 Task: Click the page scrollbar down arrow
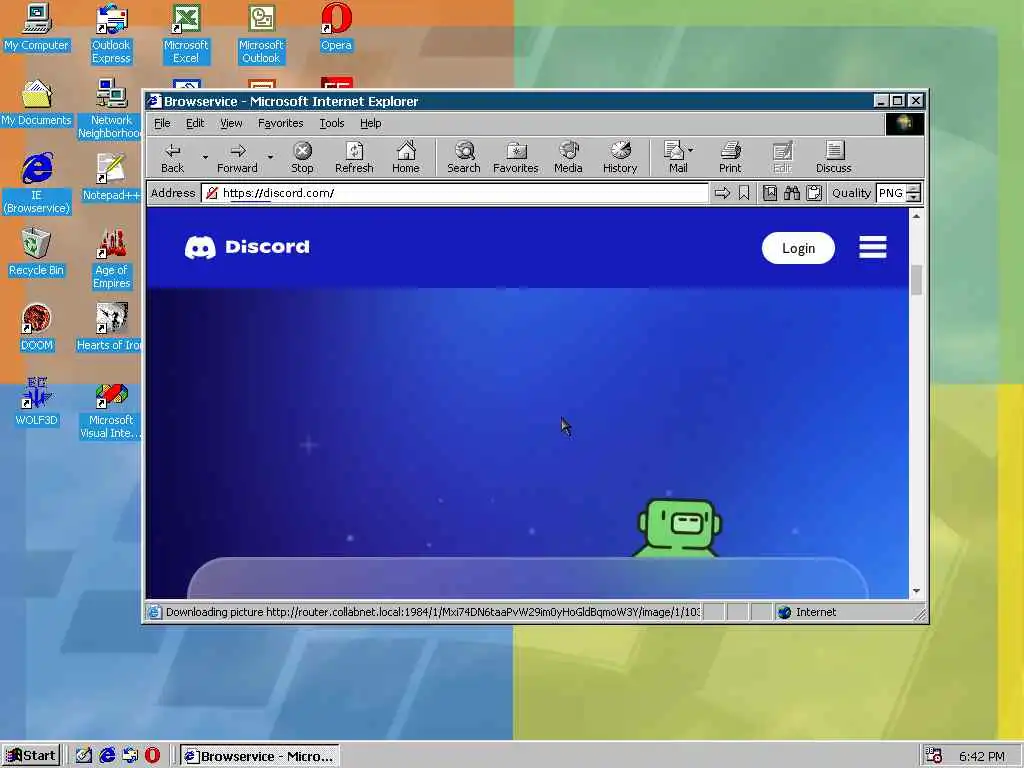point(916,591)
